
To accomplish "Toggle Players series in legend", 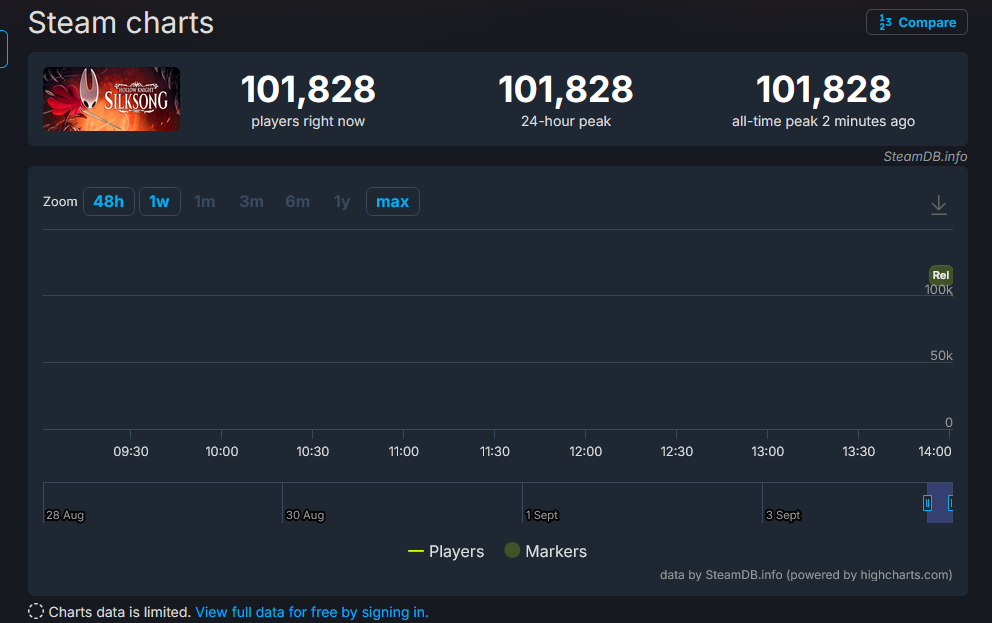I will (446, 552).
